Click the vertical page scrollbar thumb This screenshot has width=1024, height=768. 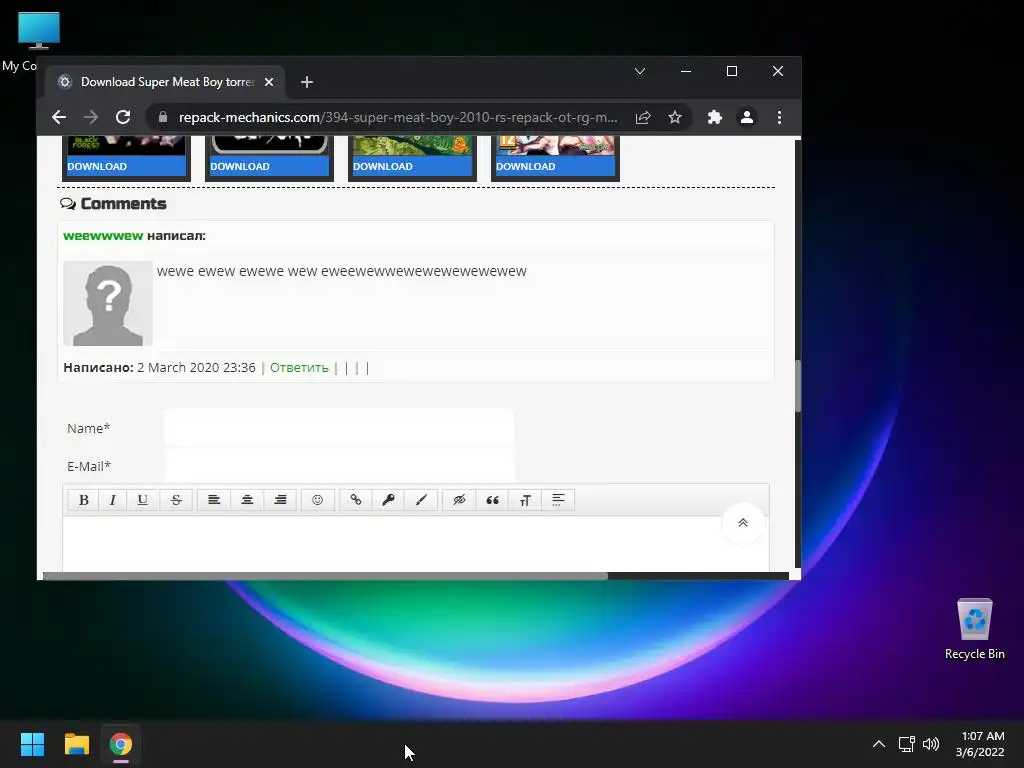pyautogui.click(x=797, y=385)
